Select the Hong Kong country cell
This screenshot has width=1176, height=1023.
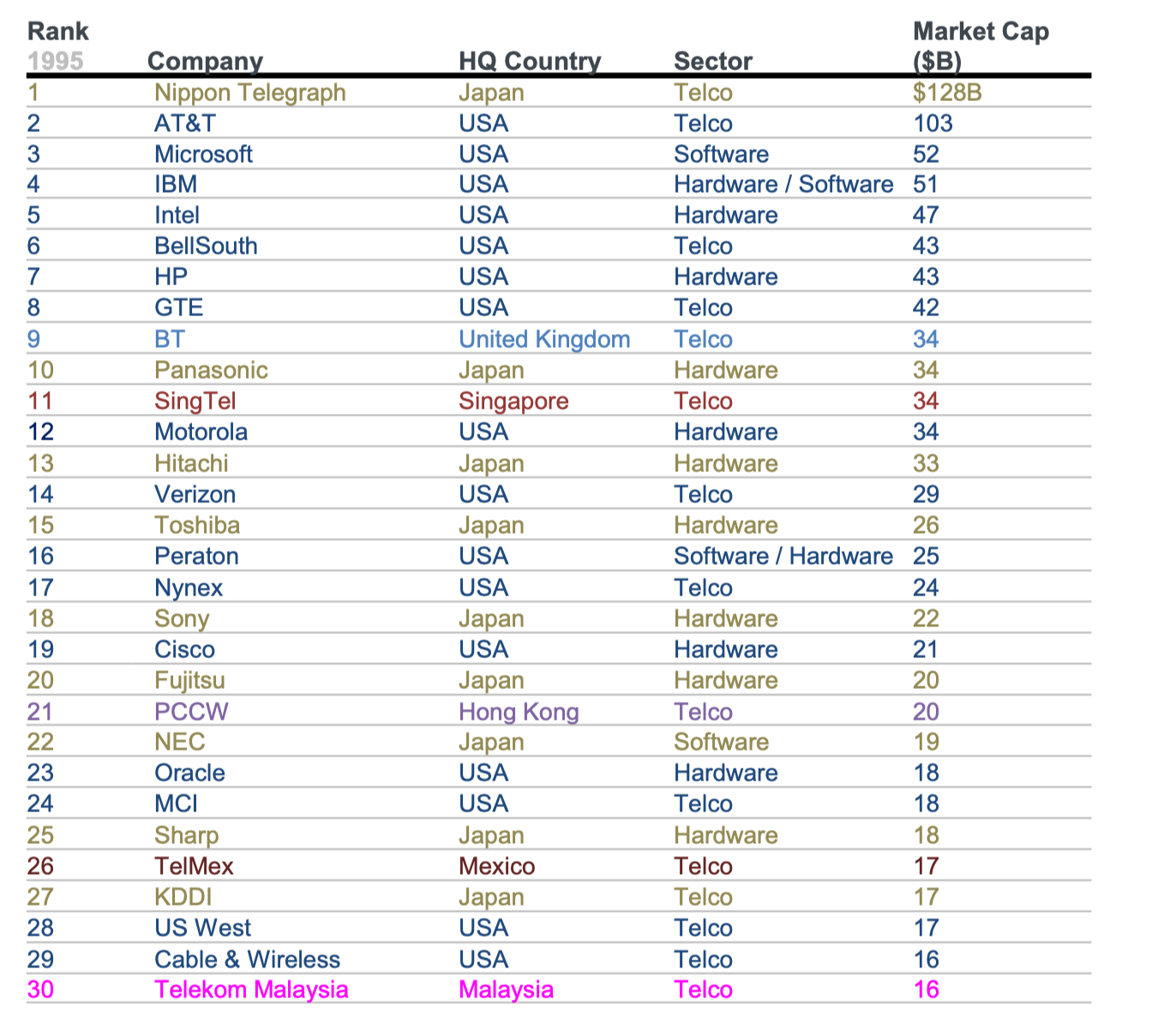[519, 712]
